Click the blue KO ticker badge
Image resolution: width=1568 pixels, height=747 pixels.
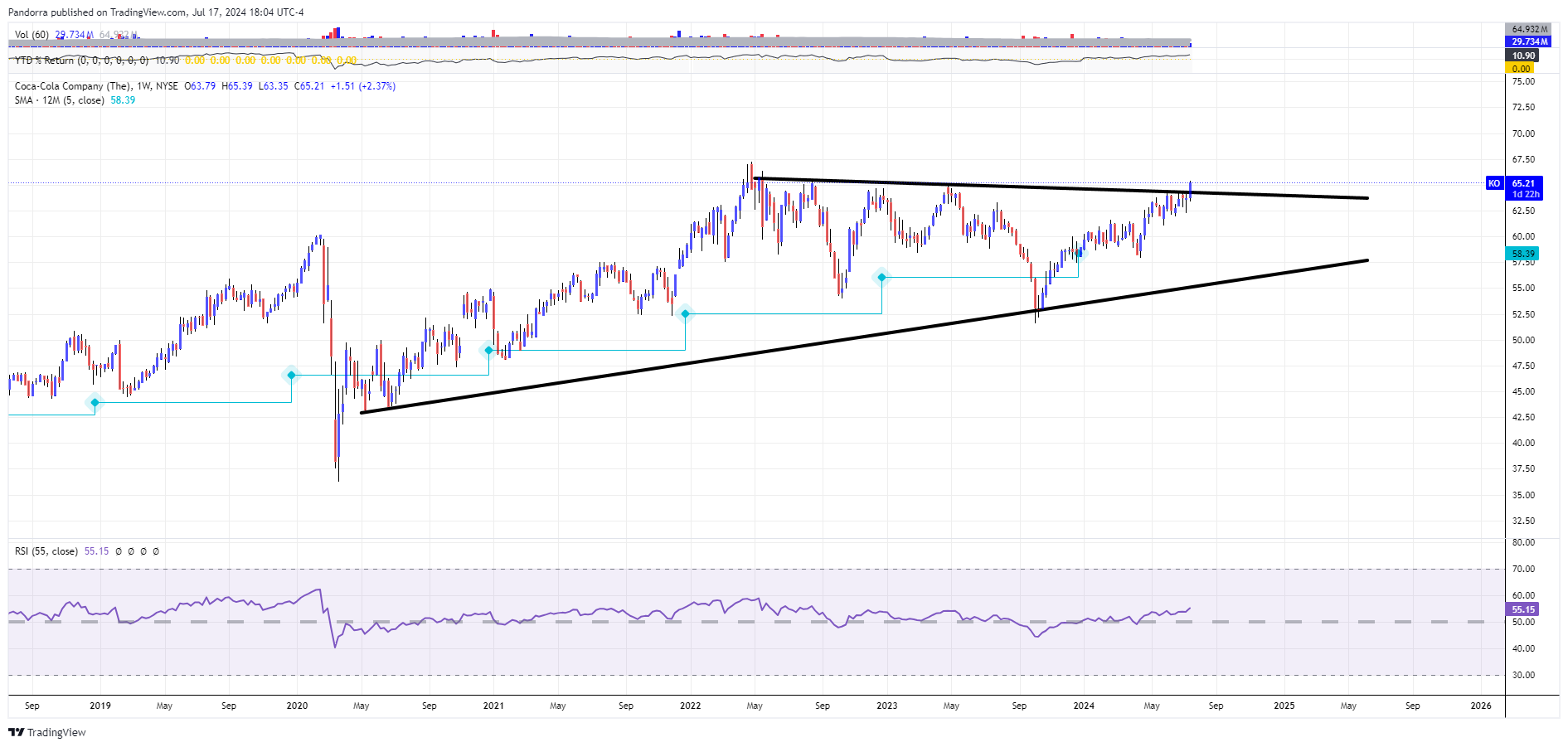tap(1494, 183)
